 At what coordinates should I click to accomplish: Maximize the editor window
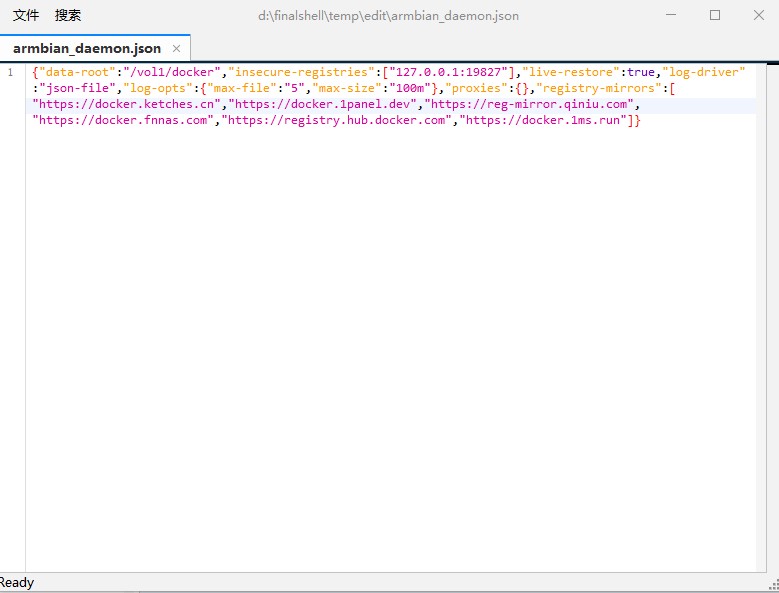pyautogui.click(x=714, y=15)
